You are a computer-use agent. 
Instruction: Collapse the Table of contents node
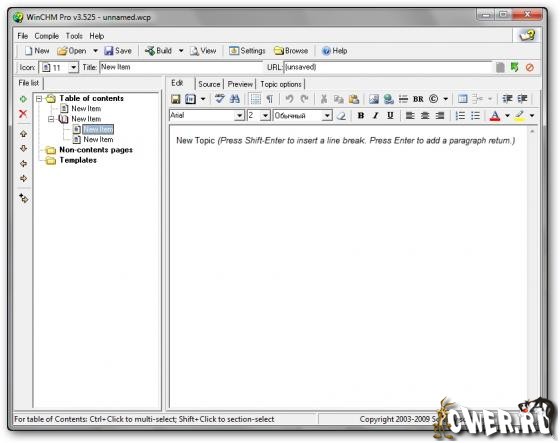[x=39, y=99]
